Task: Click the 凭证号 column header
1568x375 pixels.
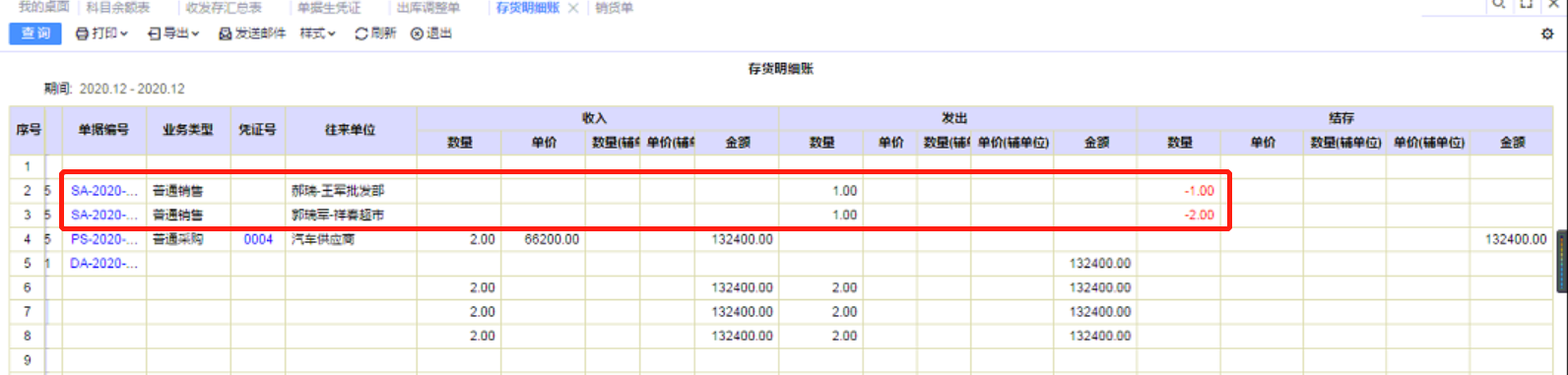Action: tap(257, 130)
